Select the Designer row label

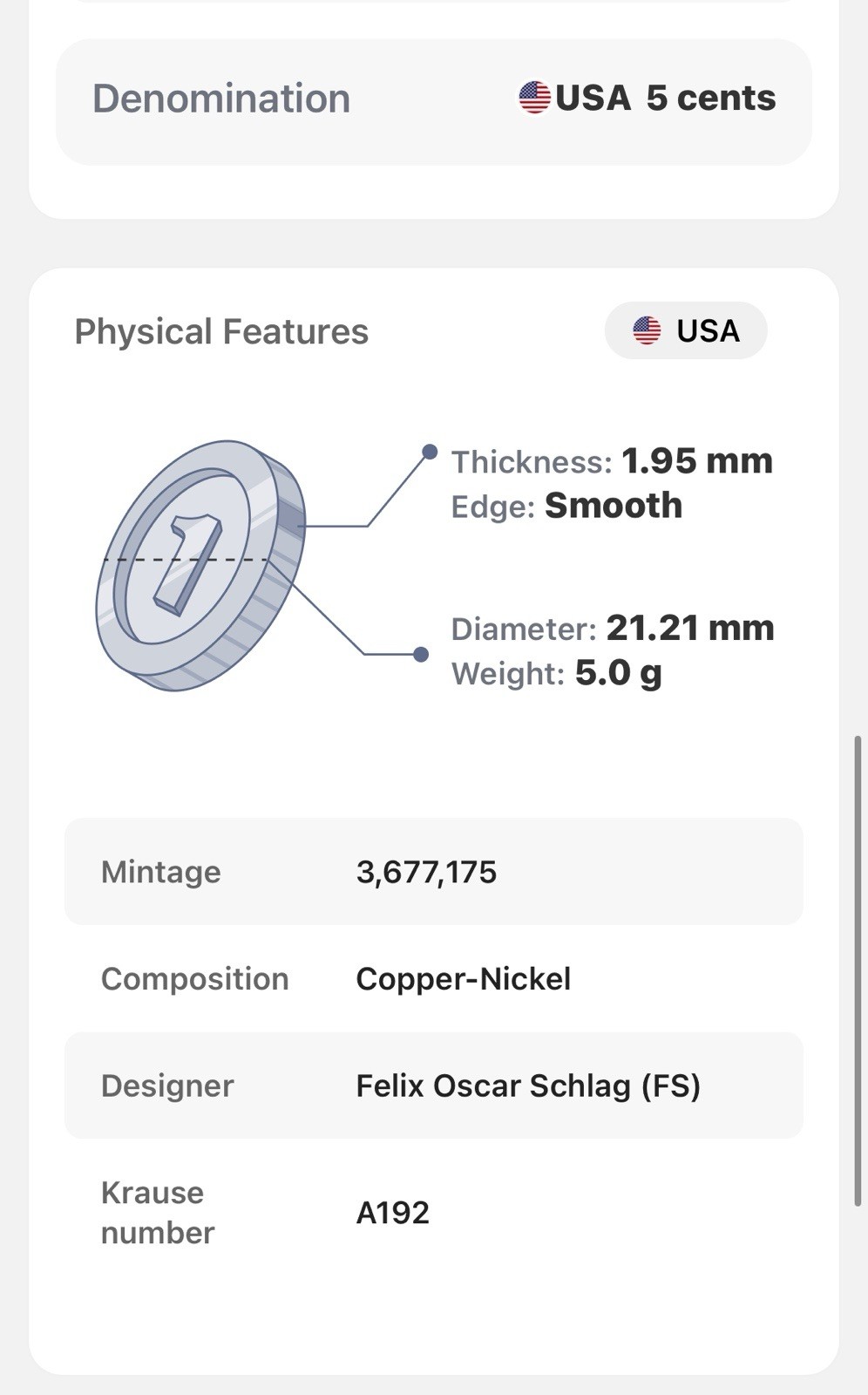coord(167,1085)
